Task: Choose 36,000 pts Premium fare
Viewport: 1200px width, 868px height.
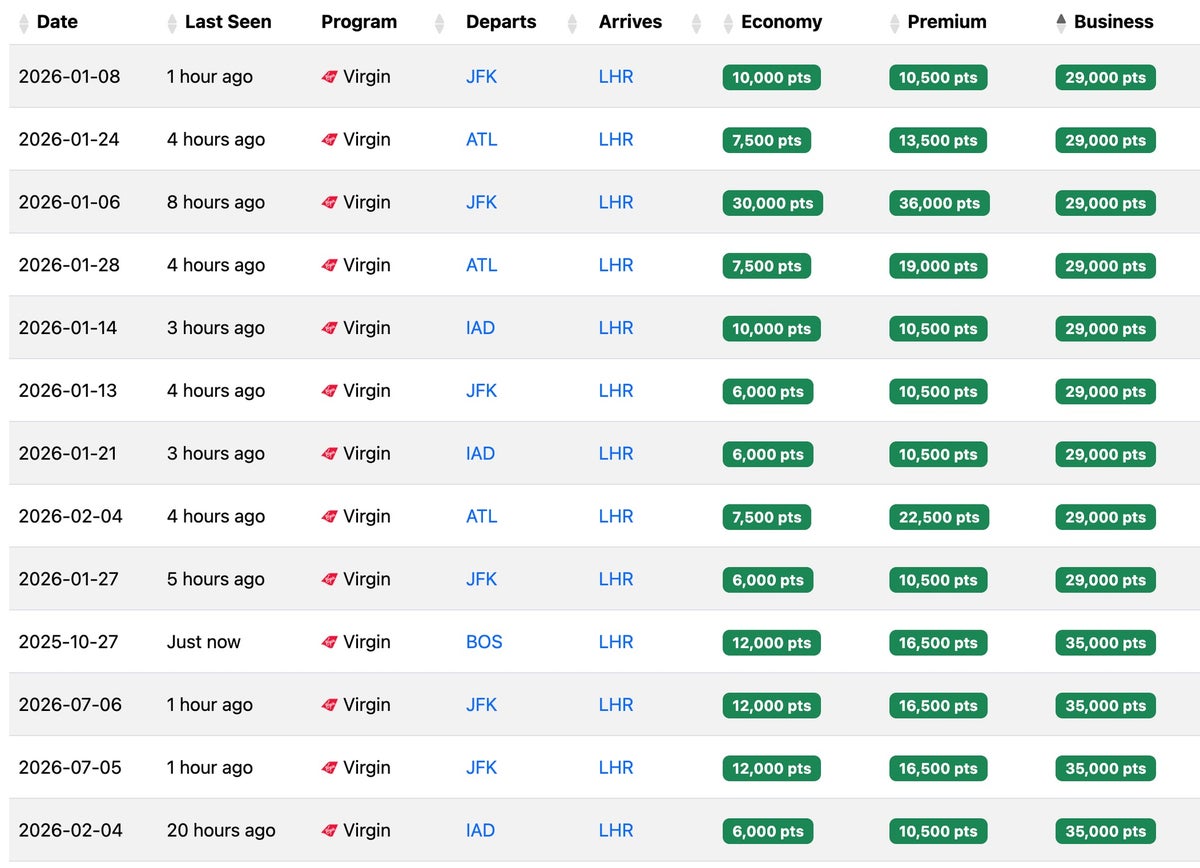Action: [x=939, y=203]
